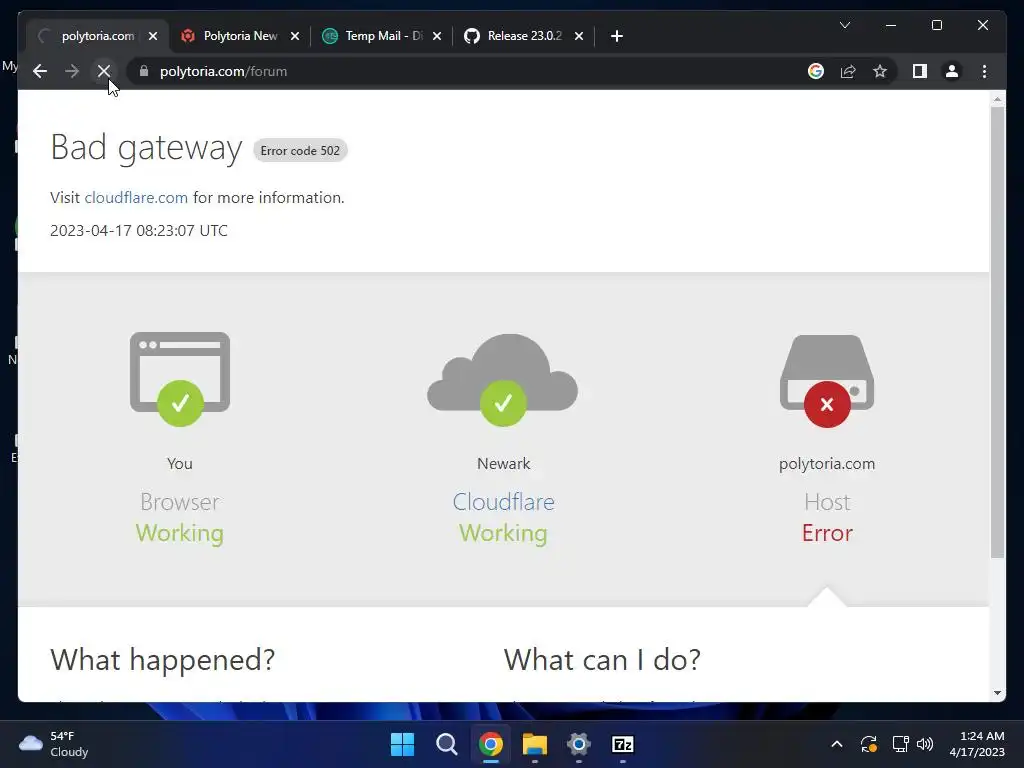
Task: Bookmark this page with the star icon
Action: click(x=880, y=71)
